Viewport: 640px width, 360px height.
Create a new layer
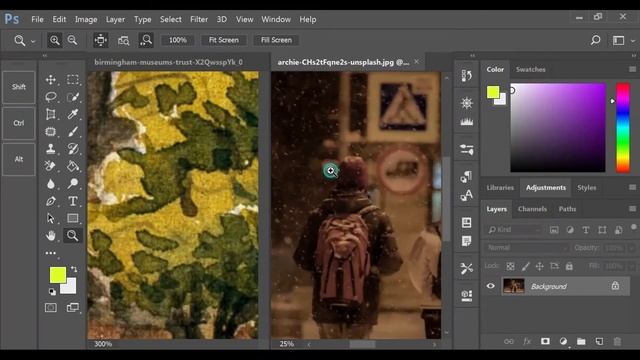pyautogui.click(x=599, y=341)
